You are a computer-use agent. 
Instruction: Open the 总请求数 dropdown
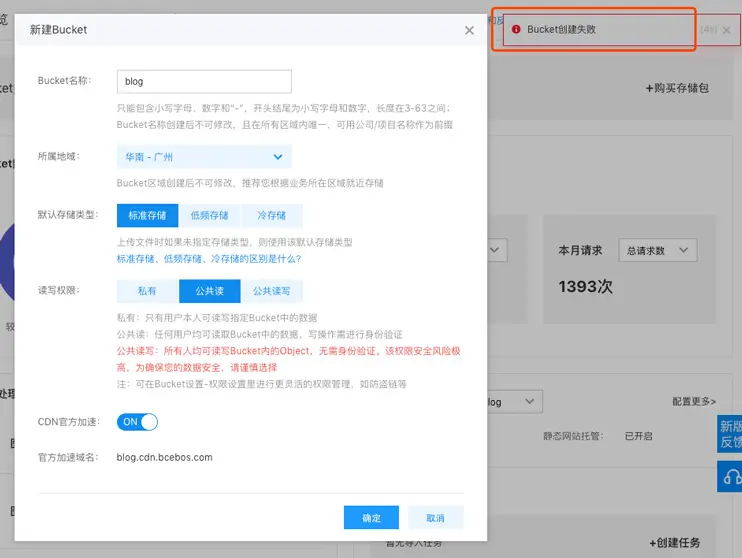click(x=657, y=250)
